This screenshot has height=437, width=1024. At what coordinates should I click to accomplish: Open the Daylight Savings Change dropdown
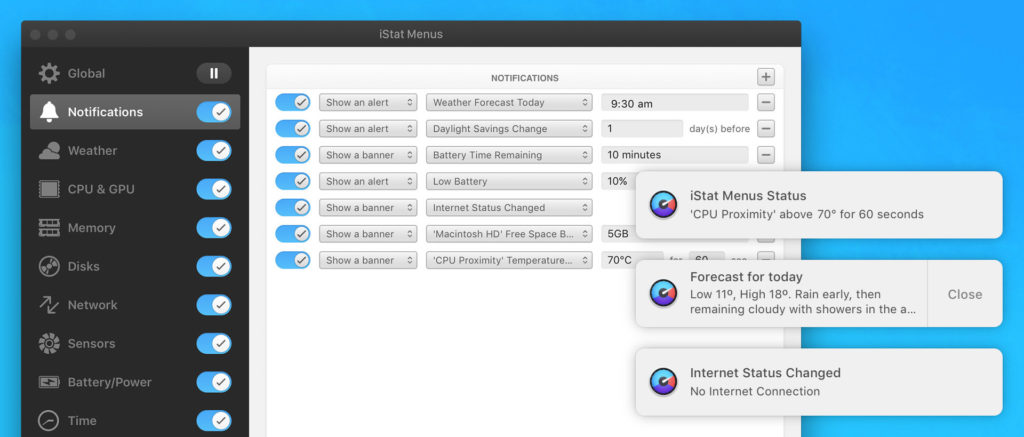509,129
